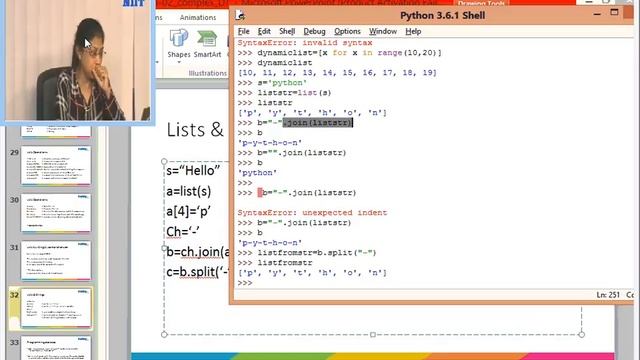
Task: Open the Help menu in Python Shell
Action: click(413, 31)
